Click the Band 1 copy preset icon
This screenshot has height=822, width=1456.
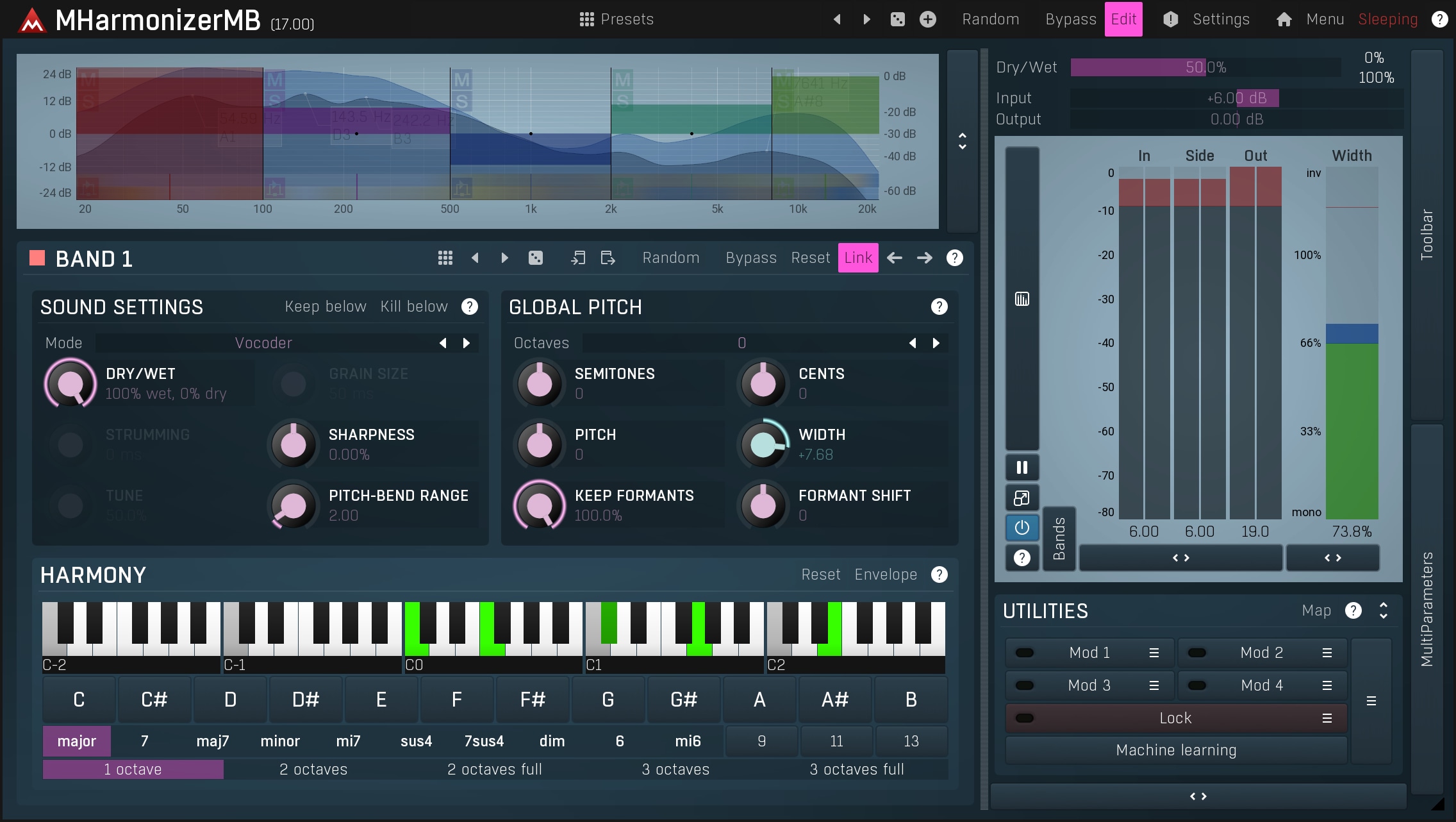point(578,258)
